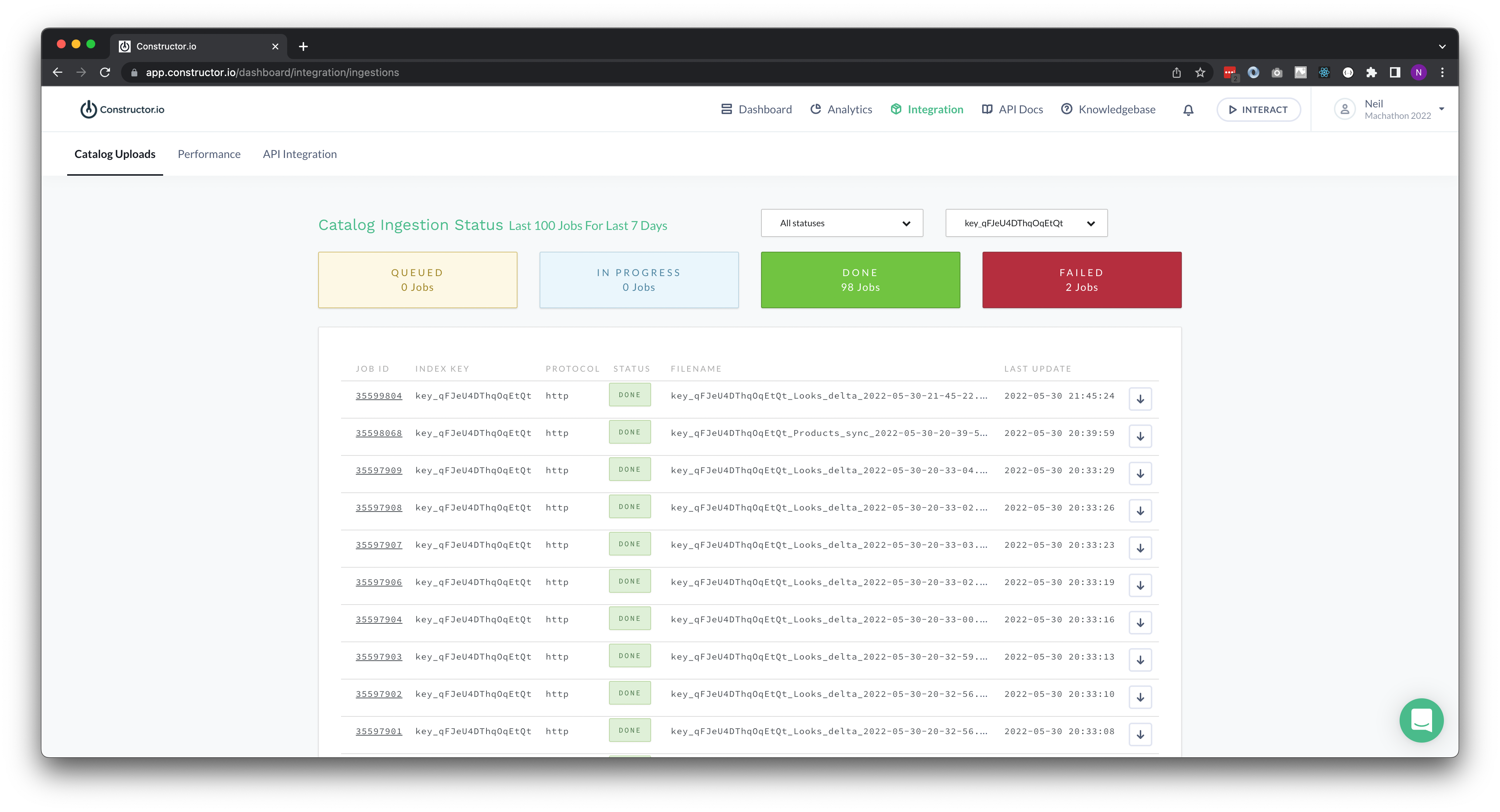Download results for job 35597901

1140,734
